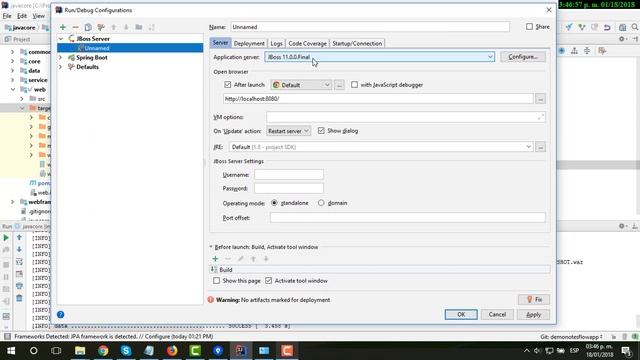Click Cancel button
Screen dimensions: 640x360
pos(497,314)
